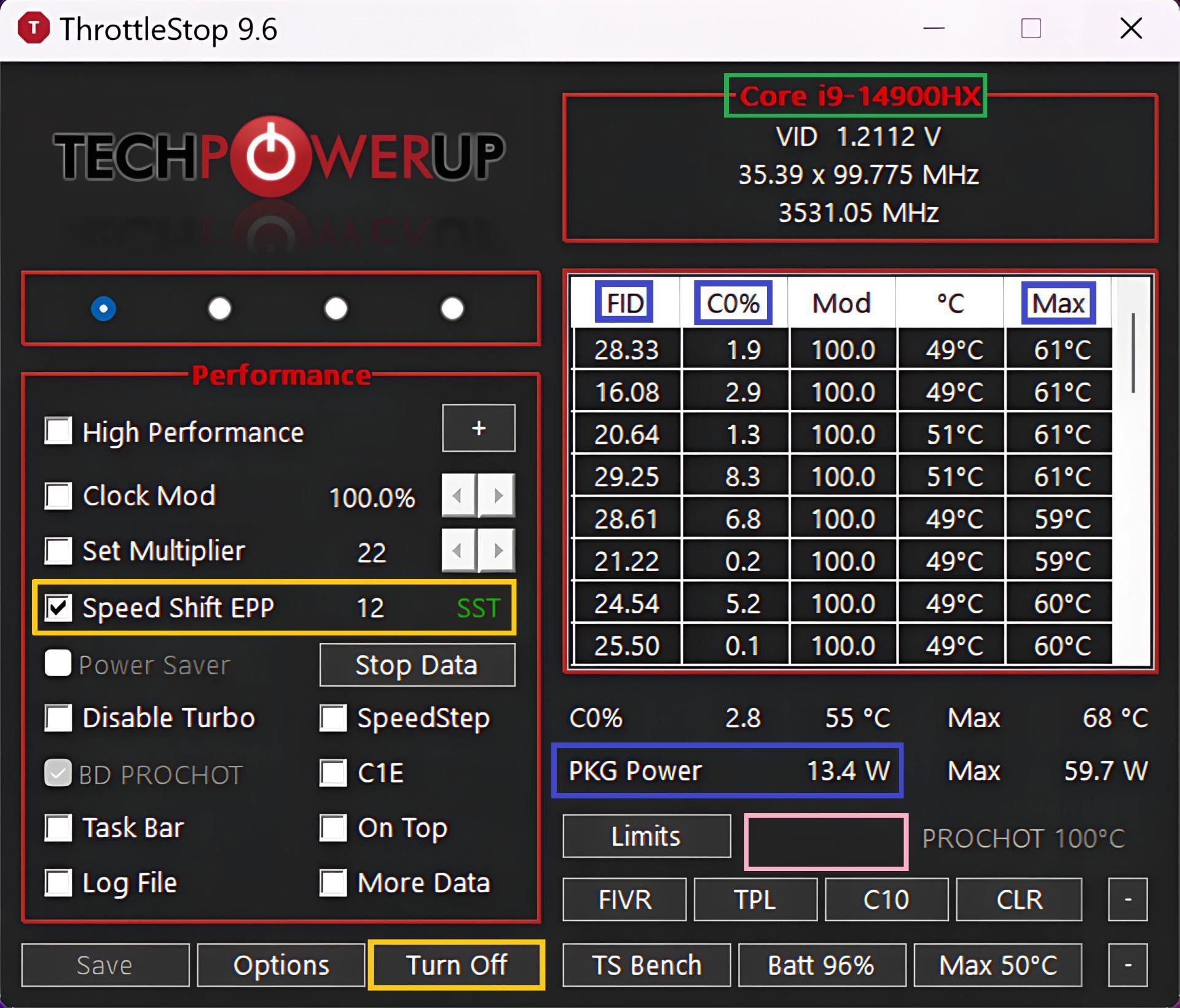Check the On Top option
This screenshot has width=1180, height=1008.
point(332,828)
